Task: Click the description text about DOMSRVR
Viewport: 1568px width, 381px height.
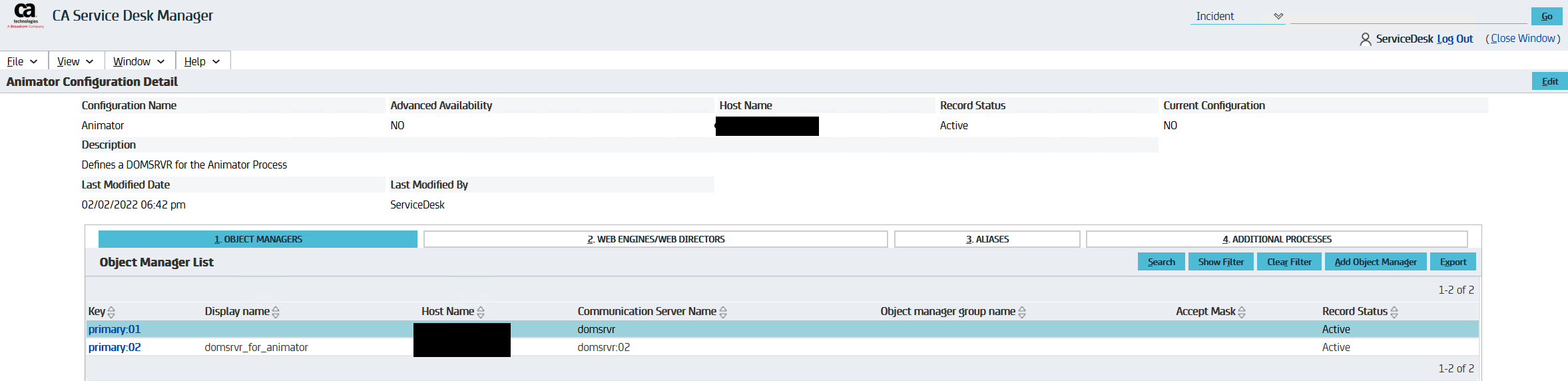Action: (x=184, y=165)
